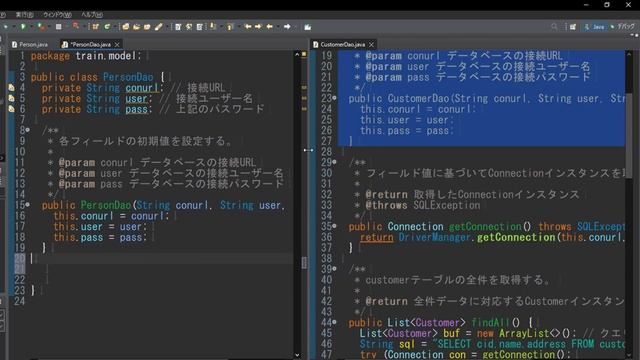This screenshot has width=640, height=360.
Task: Click the 'conurl' field on line 4
Action: pos(141,87)
